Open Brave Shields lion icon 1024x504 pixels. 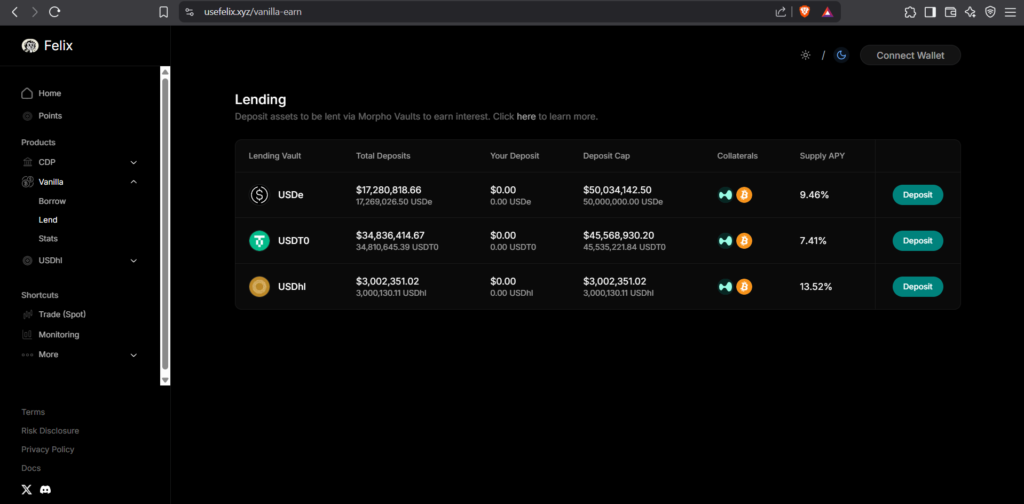point(804,12)
